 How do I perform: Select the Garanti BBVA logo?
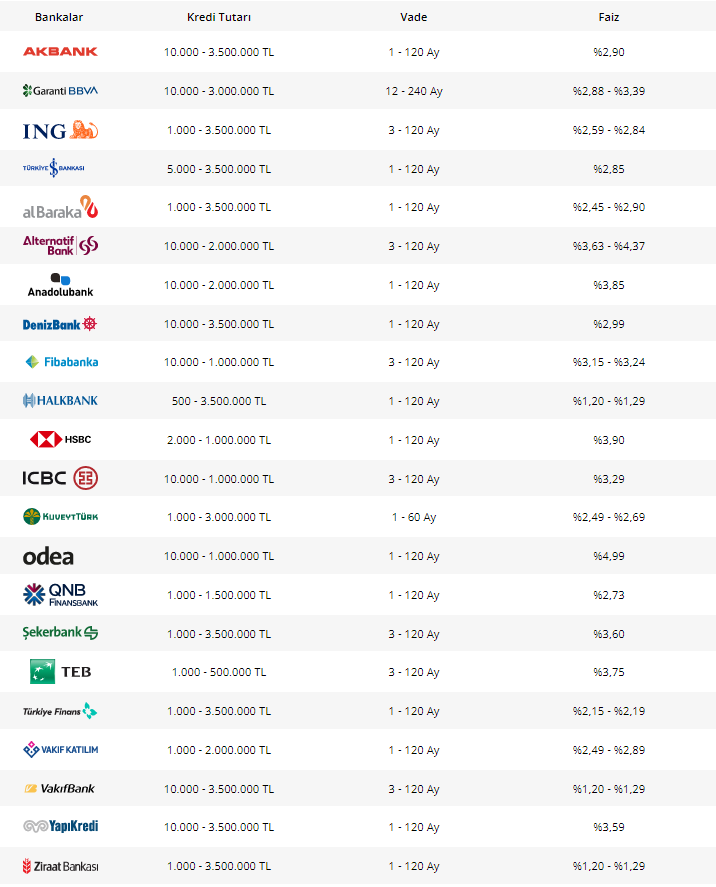pyautogui.click(x=60, y=91)
